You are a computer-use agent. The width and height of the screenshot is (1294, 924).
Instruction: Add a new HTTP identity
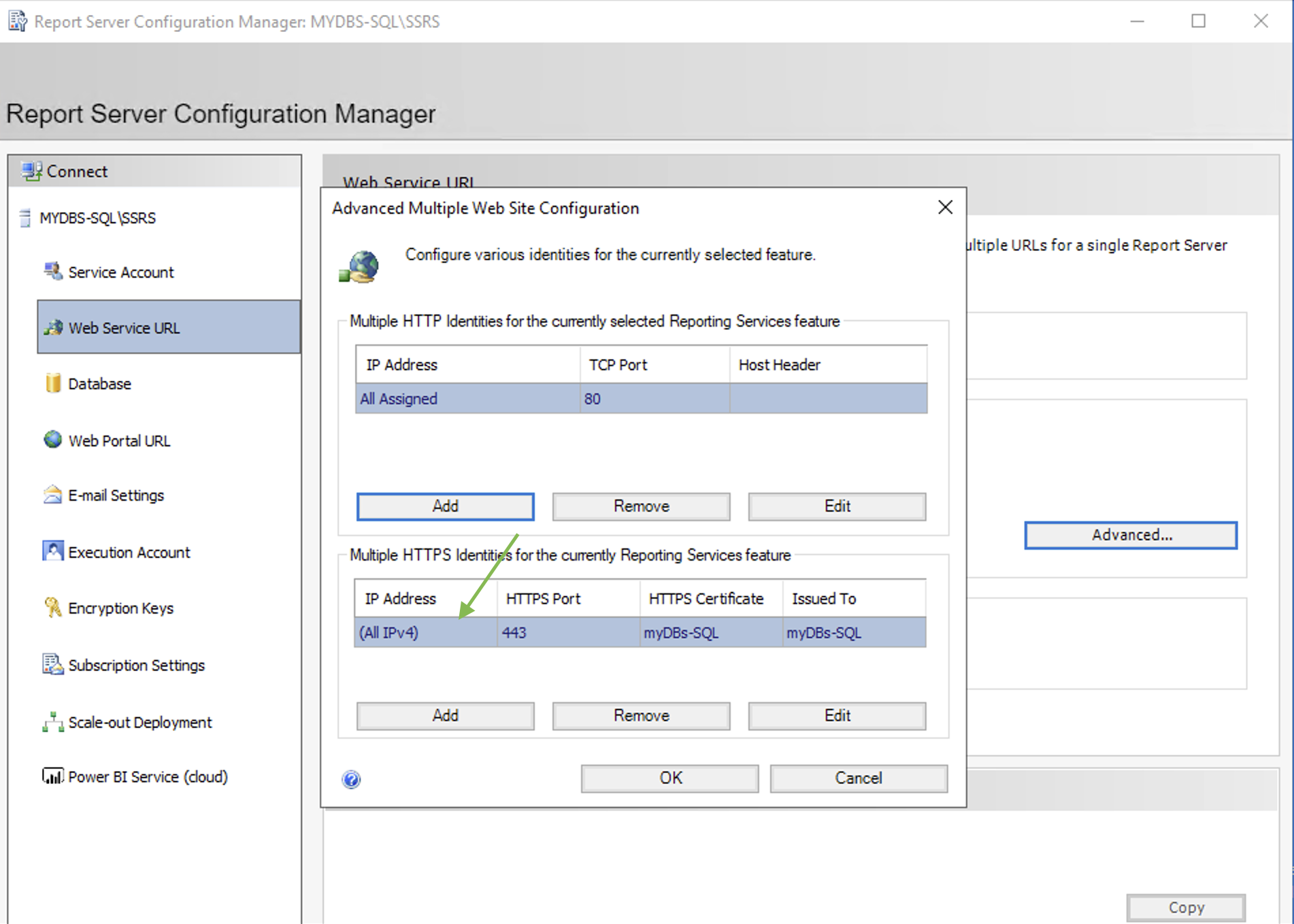pos(446,506)
